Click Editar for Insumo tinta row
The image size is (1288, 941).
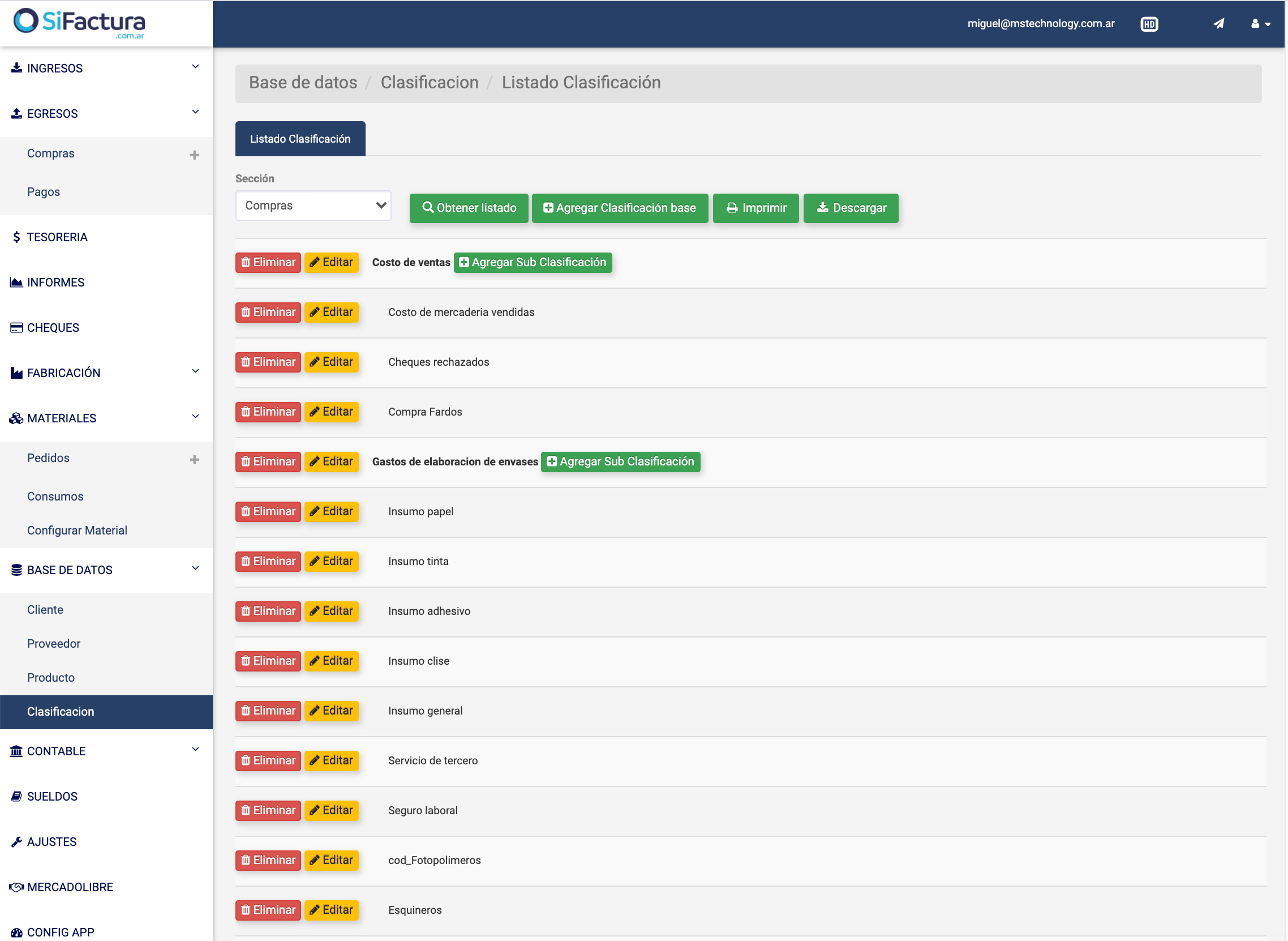(332, 561)
